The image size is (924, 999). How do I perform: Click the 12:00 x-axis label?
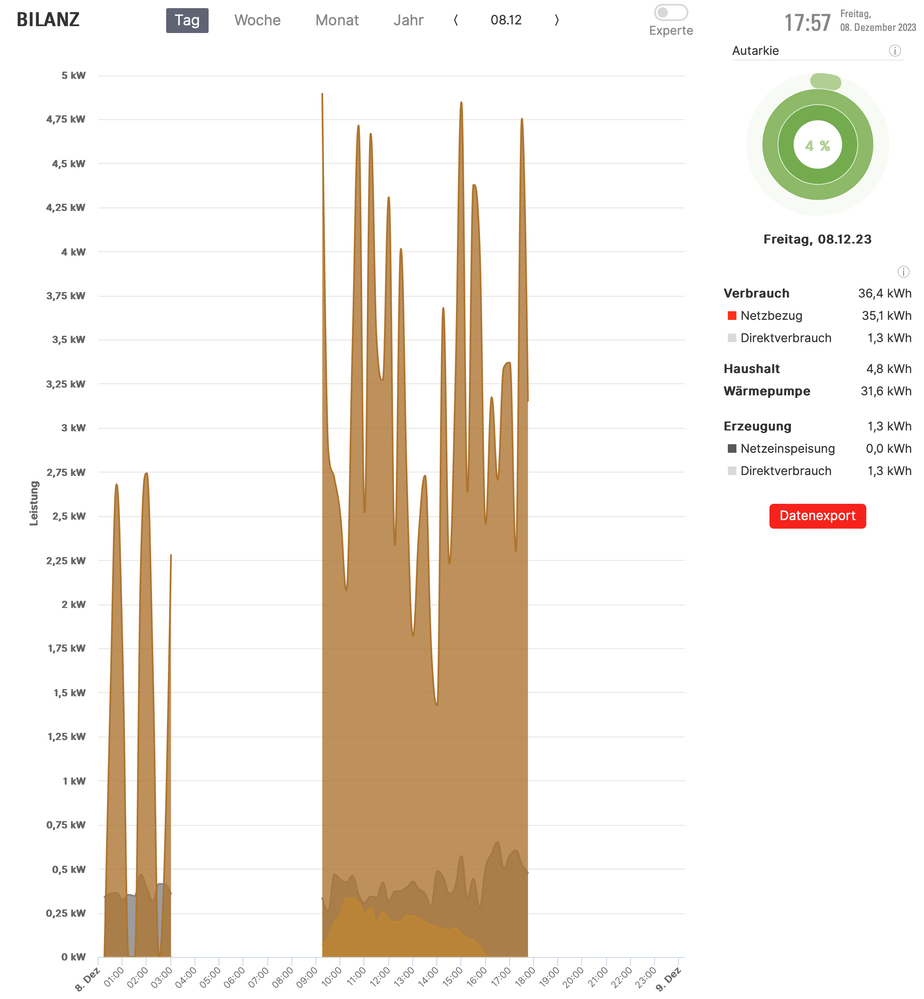(379, 977)
